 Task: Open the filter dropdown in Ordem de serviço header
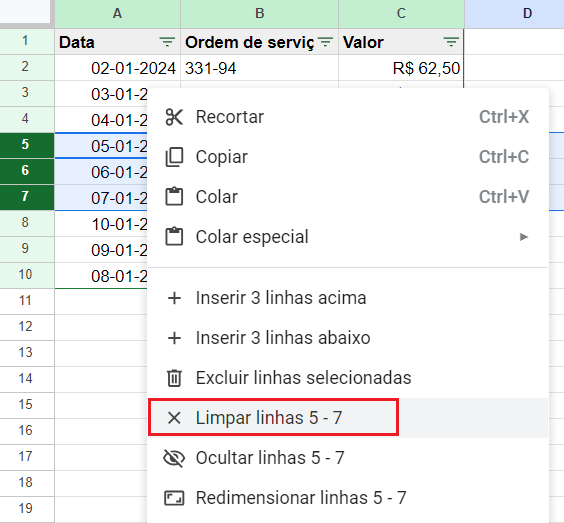pyautogui.click(x=325, y=42)
